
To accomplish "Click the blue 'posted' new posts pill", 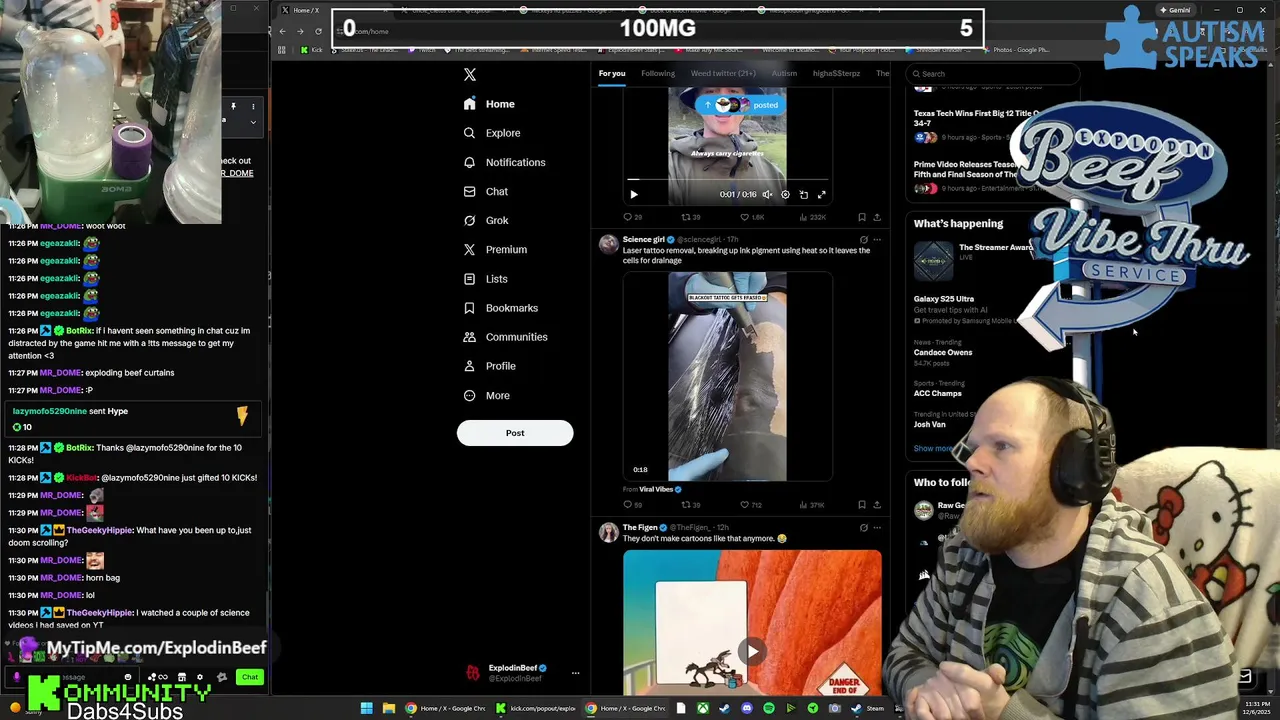I will tap(741, 104).
